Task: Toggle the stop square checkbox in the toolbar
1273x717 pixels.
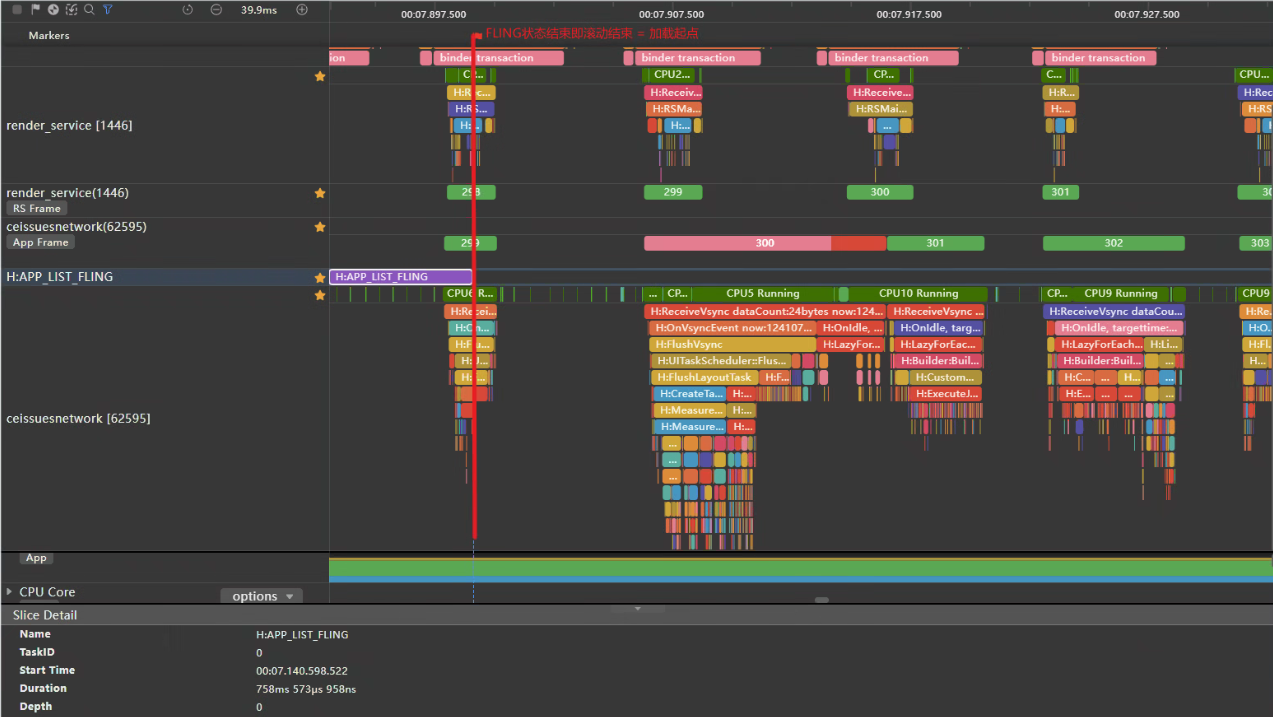Action: [17, 9]
